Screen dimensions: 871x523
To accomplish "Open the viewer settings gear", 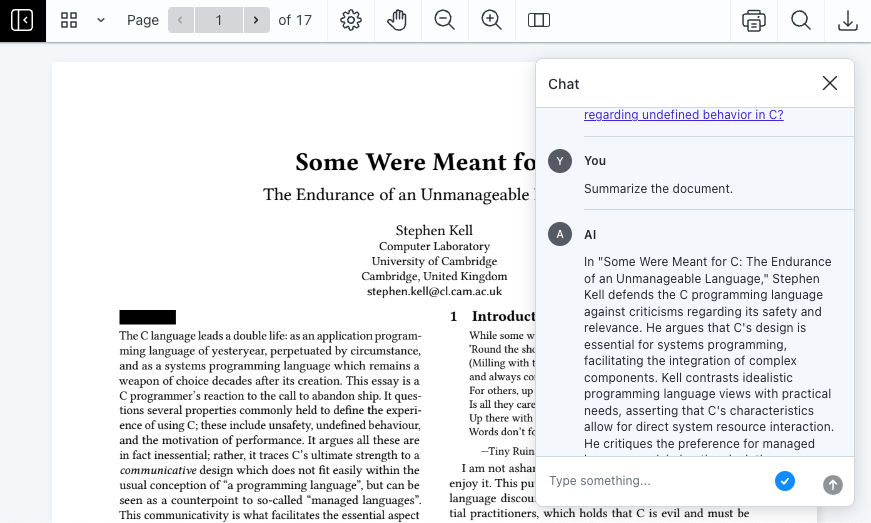I will point(350,20).
